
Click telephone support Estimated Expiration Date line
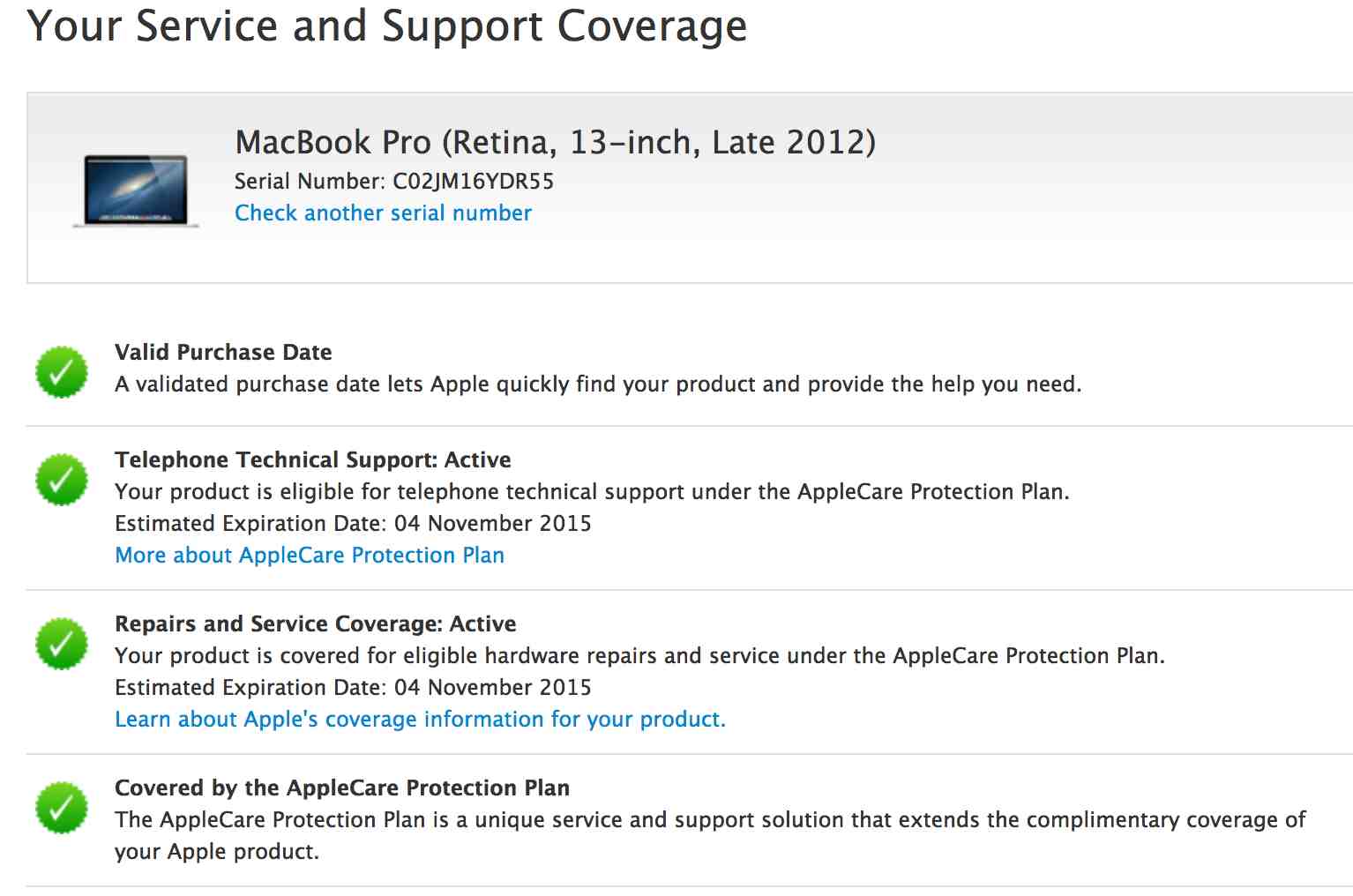click(x=353, y=524)
